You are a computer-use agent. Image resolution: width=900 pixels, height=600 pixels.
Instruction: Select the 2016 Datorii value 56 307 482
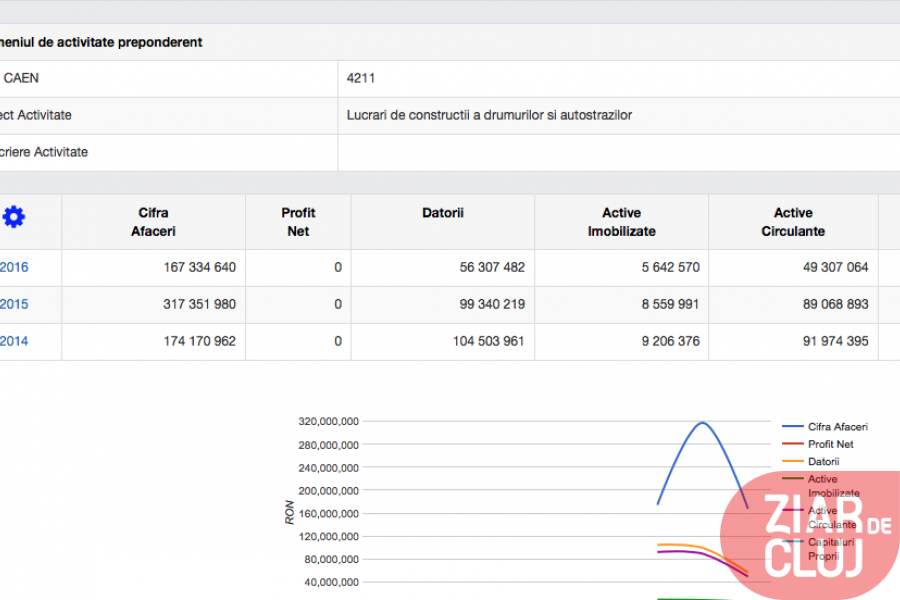492,267
